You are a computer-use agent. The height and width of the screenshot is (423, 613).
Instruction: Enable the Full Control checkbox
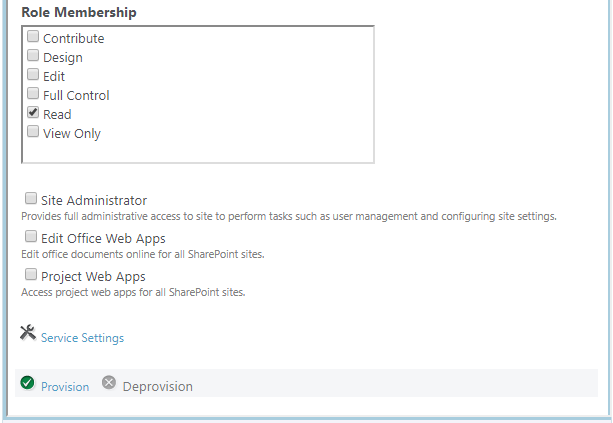click(x=33, y=93)
